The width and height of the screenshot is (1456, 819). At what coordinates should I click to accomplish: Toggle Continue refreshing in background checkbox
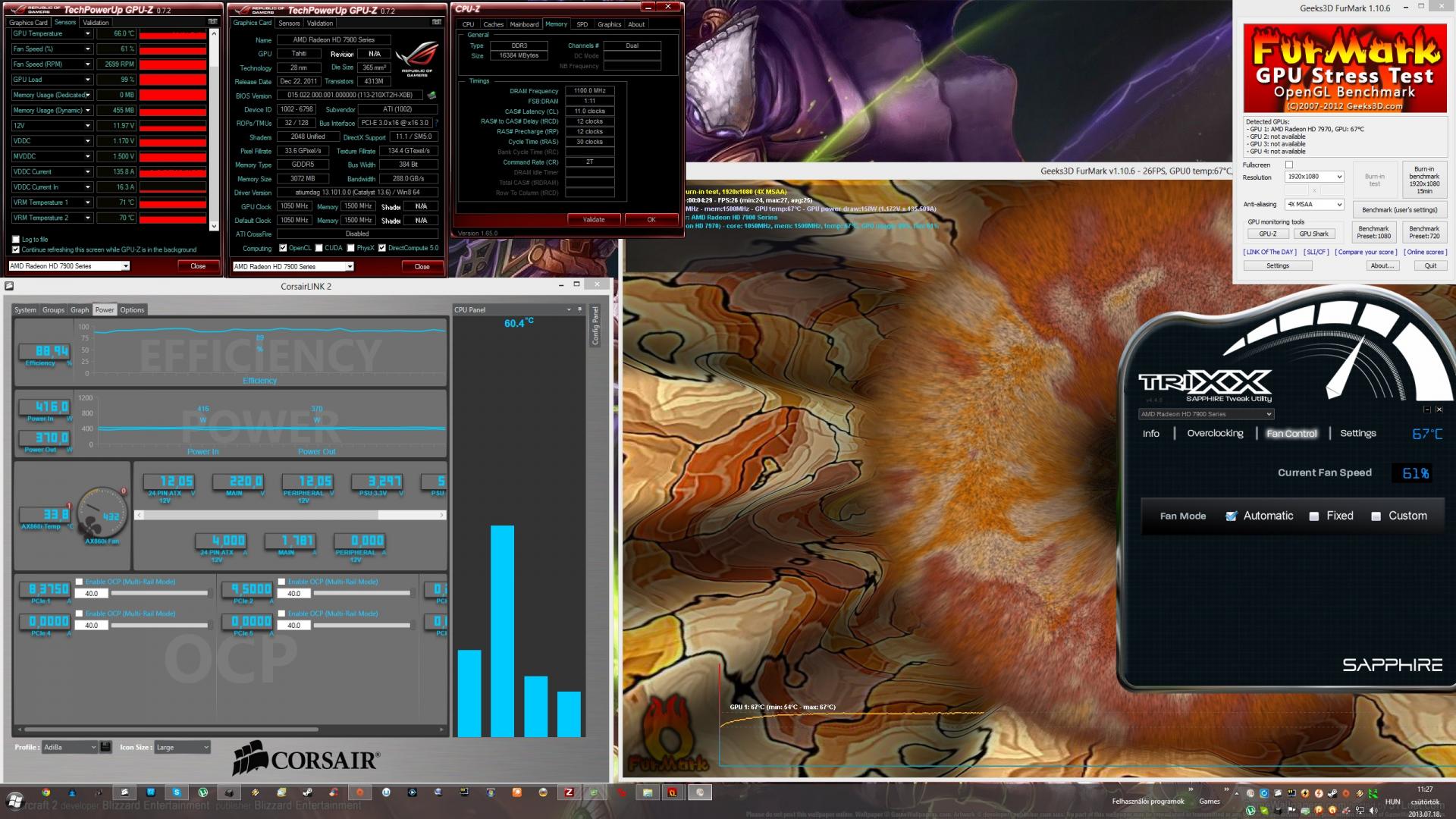tap(16, 249)
